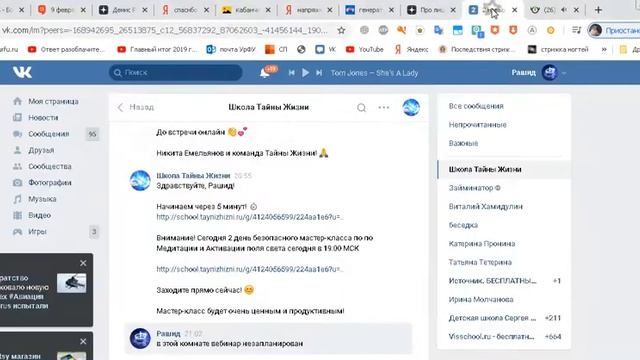The width and height of the screenshot is (640, 360).
Task: Open VK bookmark in bookmarks bar
Action: click(x=326, y=49)
